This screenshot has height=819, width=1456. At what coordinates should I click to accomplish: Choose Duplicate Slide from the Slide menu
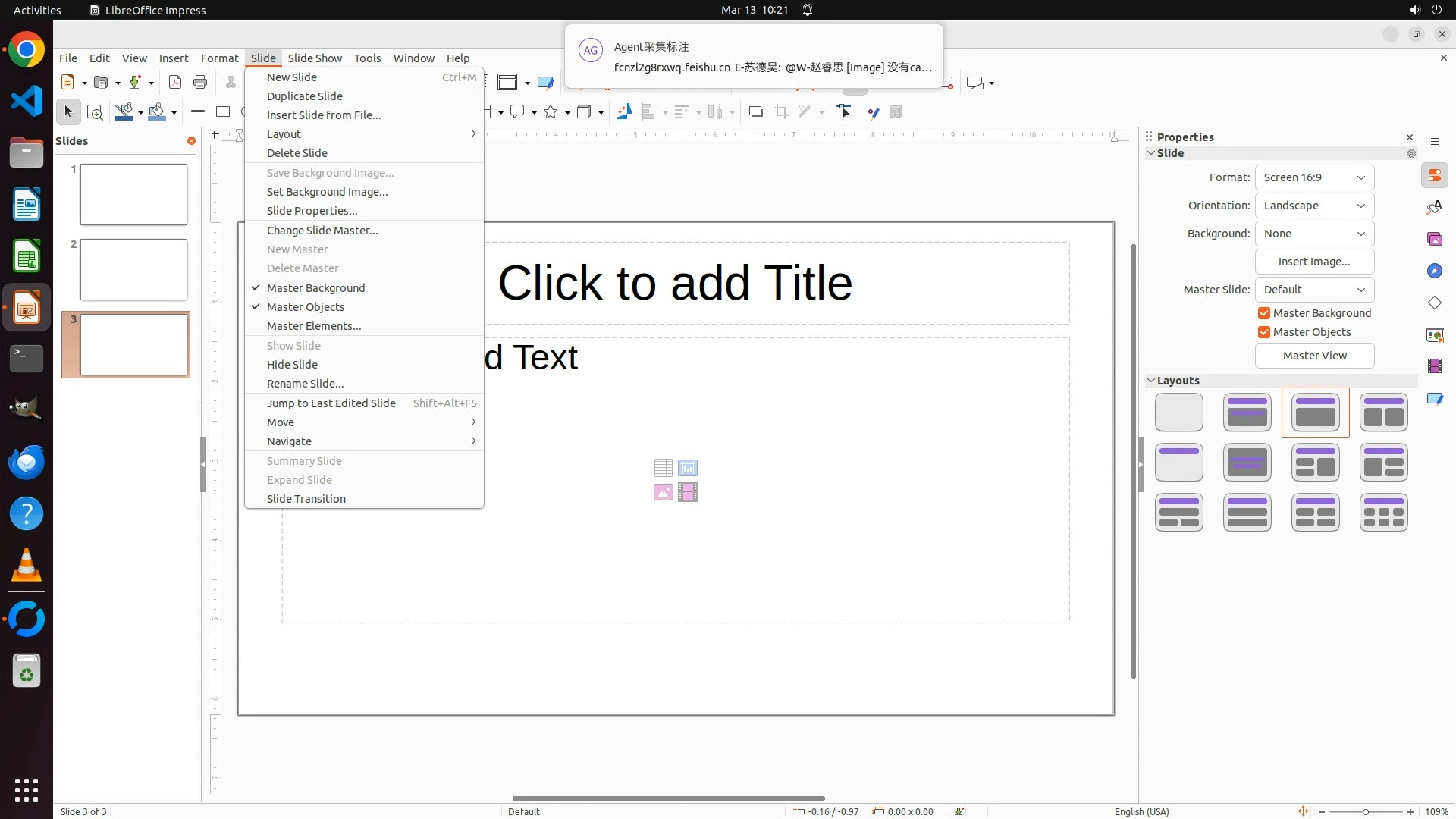click(305, 96)
